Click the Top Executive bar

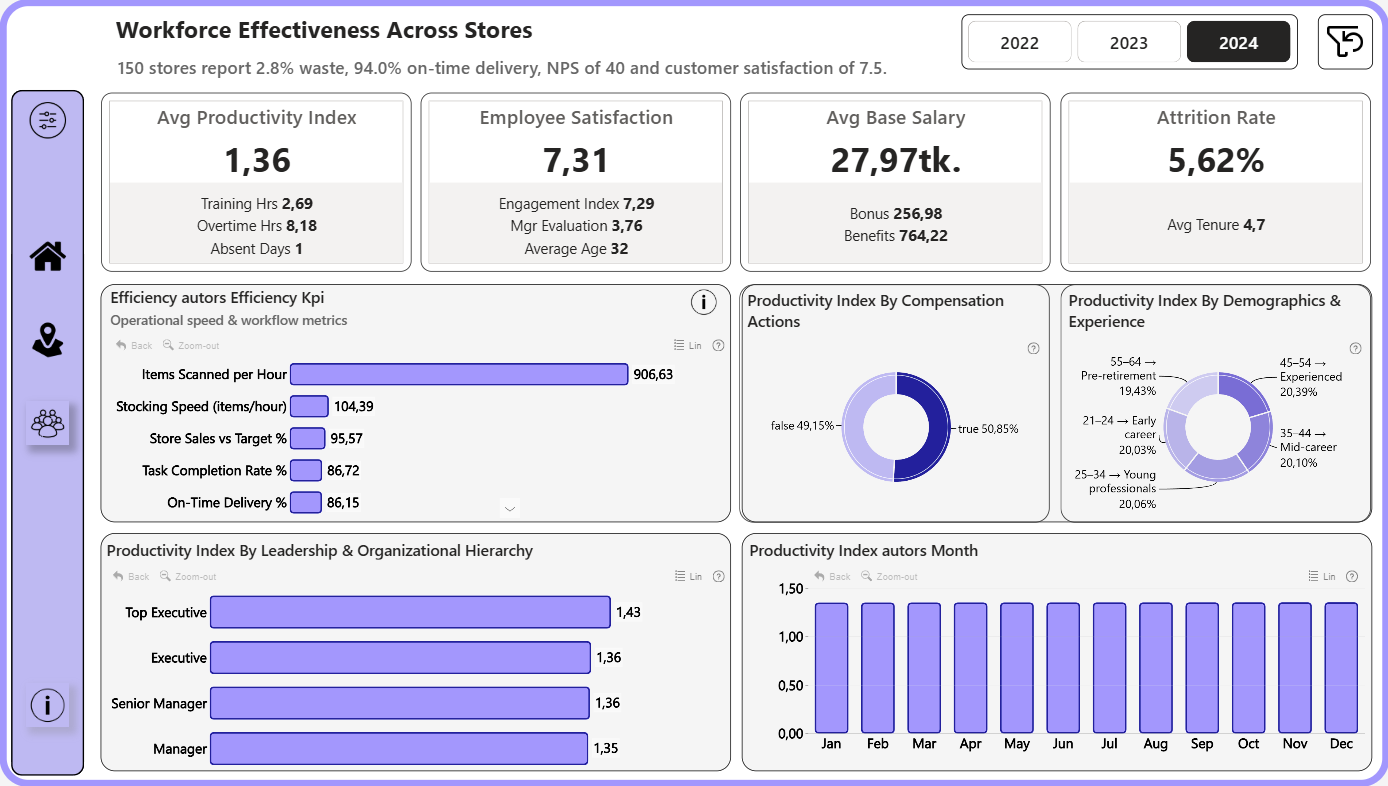pos(410,612)
